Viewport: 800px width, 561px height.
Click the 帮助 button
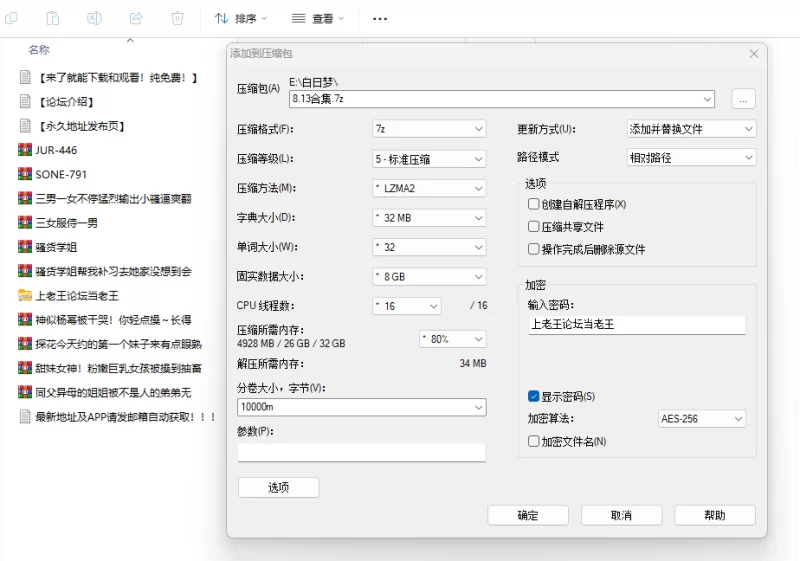715,515
